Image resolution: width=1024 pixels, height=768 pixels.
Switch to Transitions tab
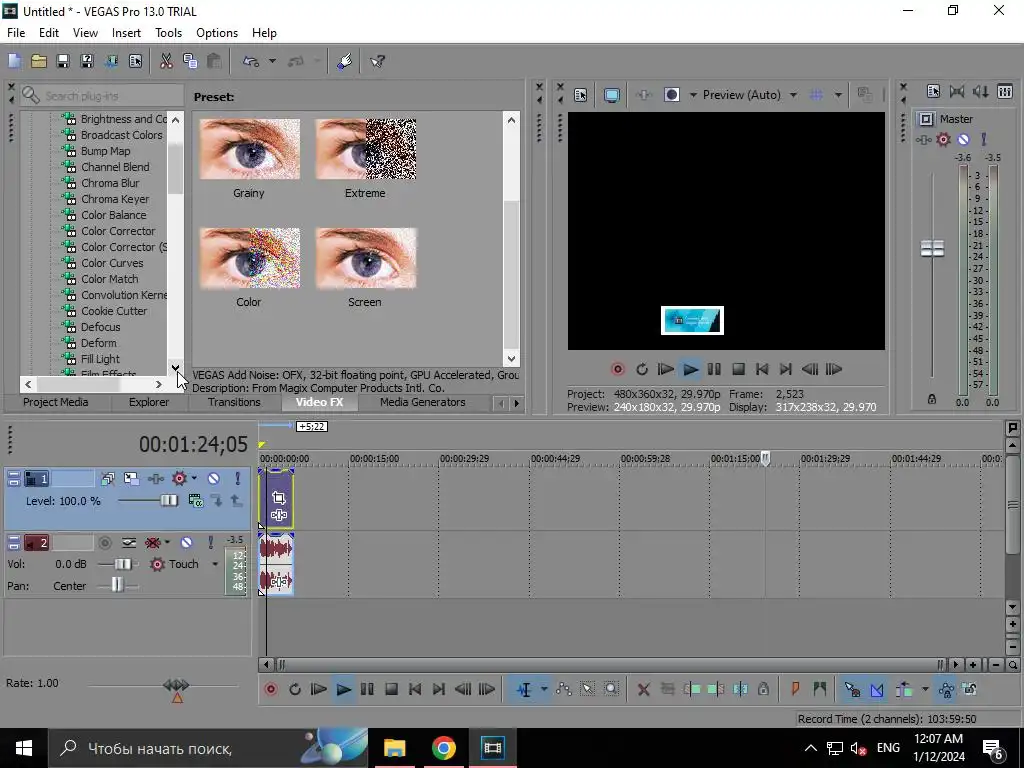[234, 402]
